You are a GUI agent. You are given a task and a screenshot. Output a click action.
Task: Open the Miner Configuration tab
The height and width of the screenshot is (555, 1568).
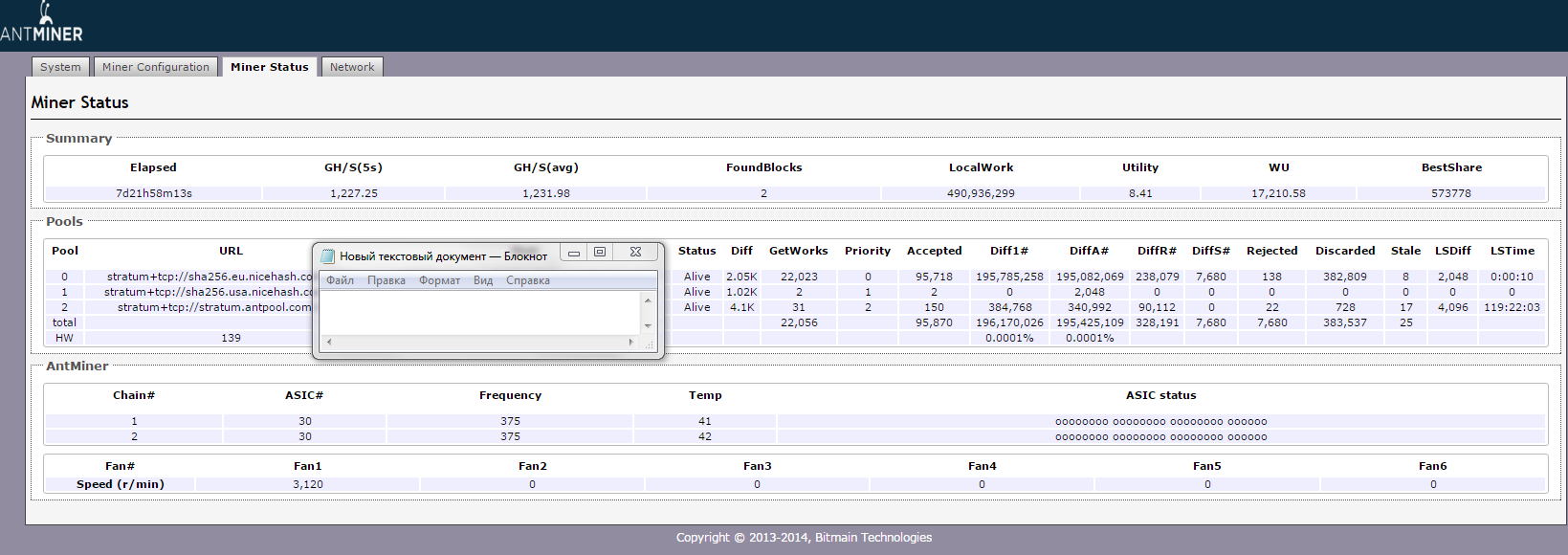tap(156, 67)
